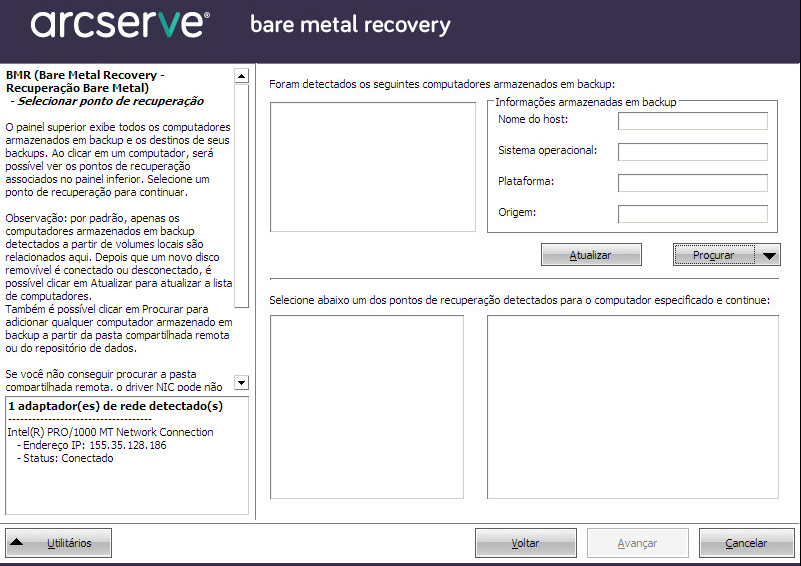Click the 'Origem:' label
The image size is (801, 566).
point(517,213)
